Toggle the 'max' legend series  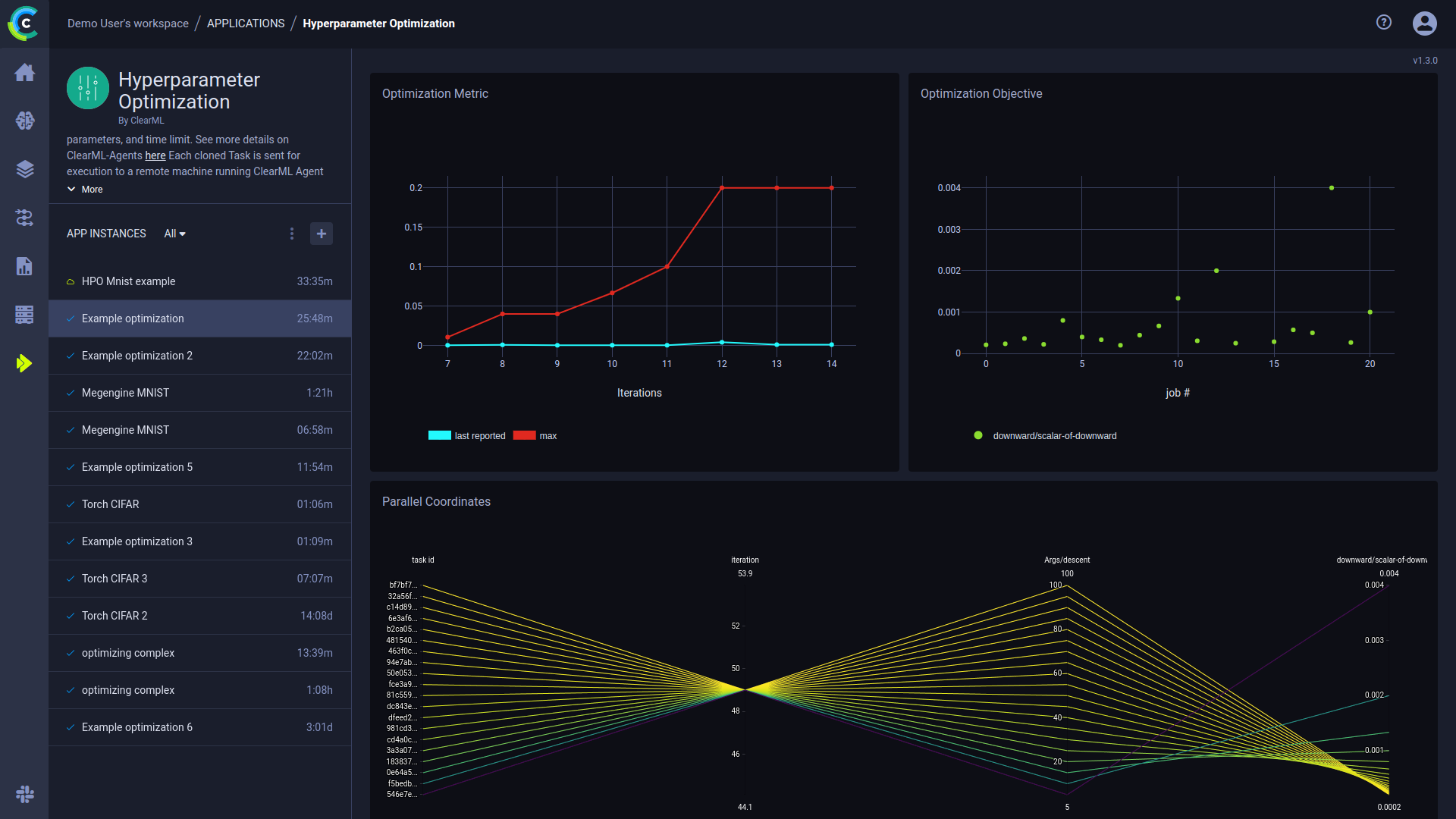tap(535, 436)
